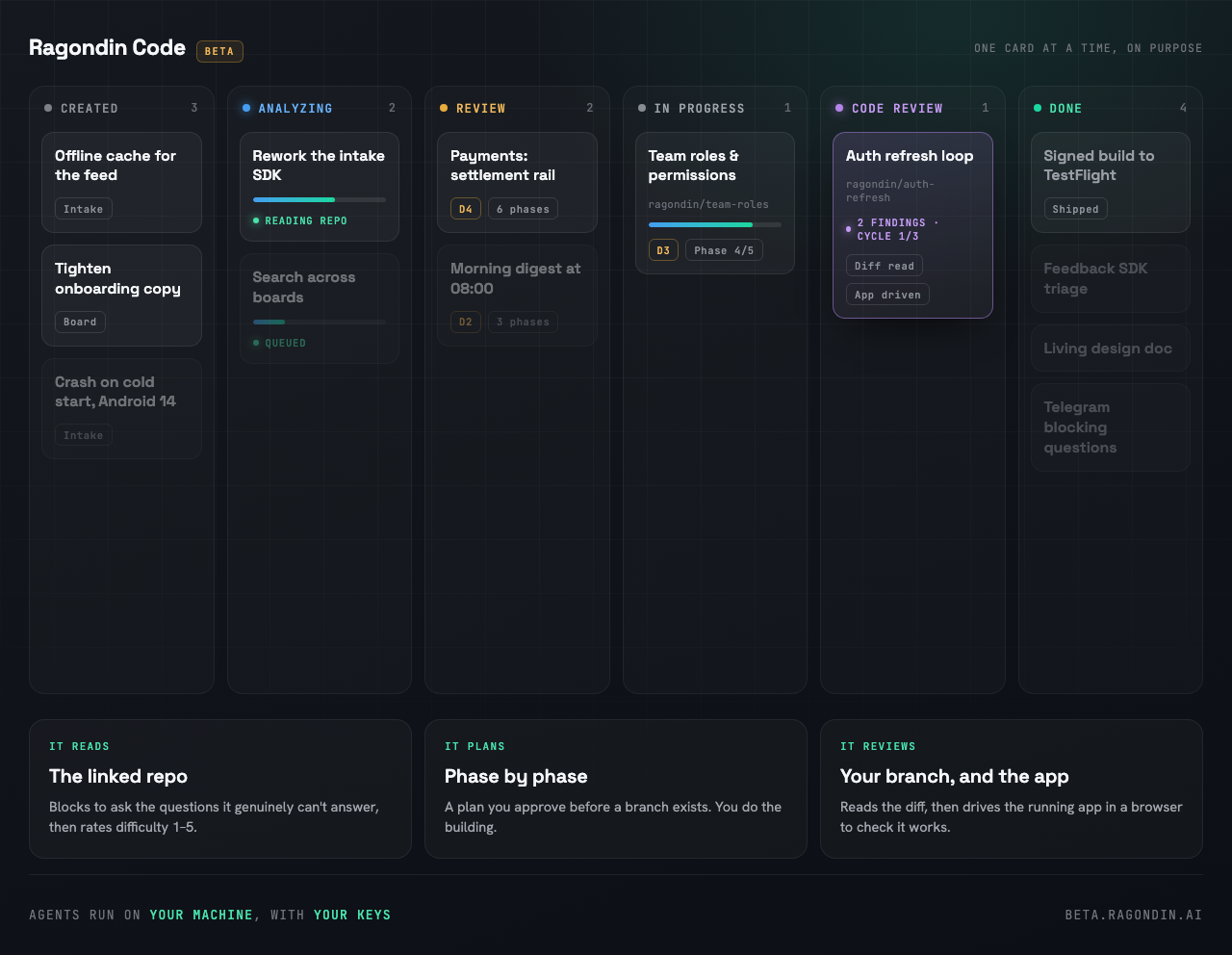Viewport: 1232px width, 955px height.
Task: Click the intake SDK progress bar
Action: tap(320, 199)
